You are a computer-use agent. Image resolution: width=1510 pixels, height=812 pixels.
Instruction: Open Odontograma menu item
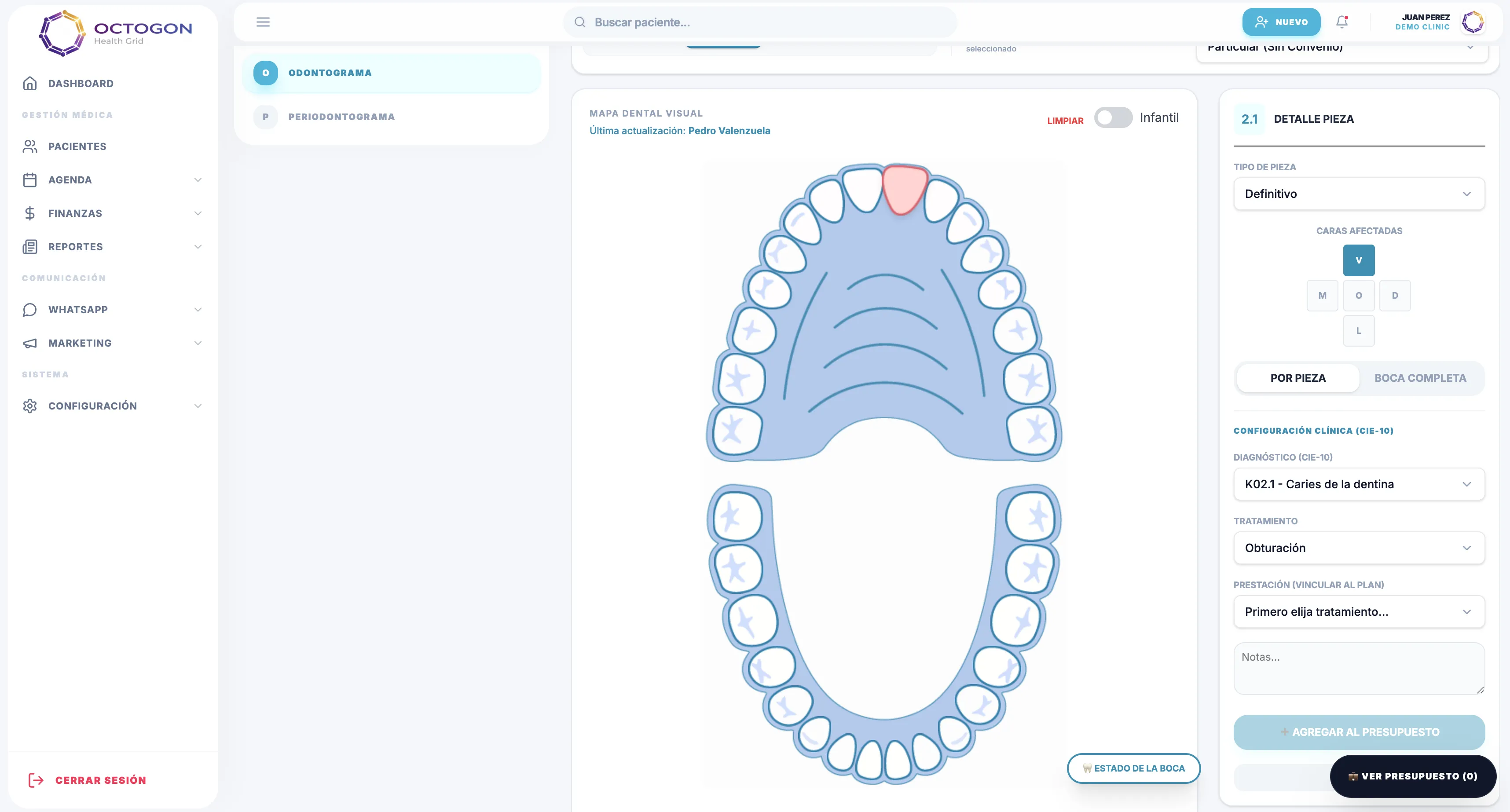pyautogui.click(x=392, y=73)
